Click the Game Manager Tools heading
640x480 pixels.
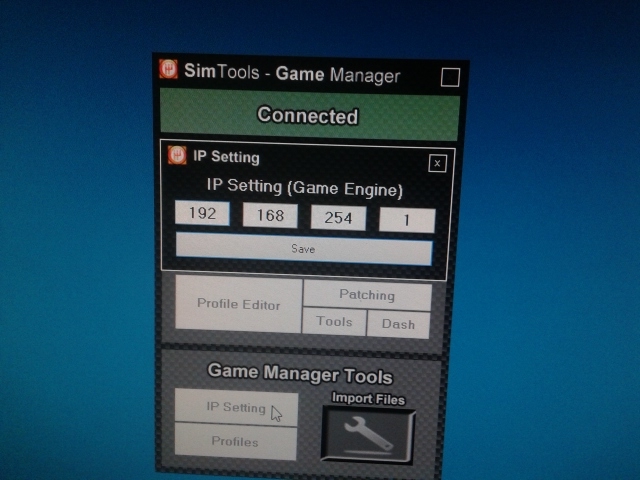coord(300,374)
